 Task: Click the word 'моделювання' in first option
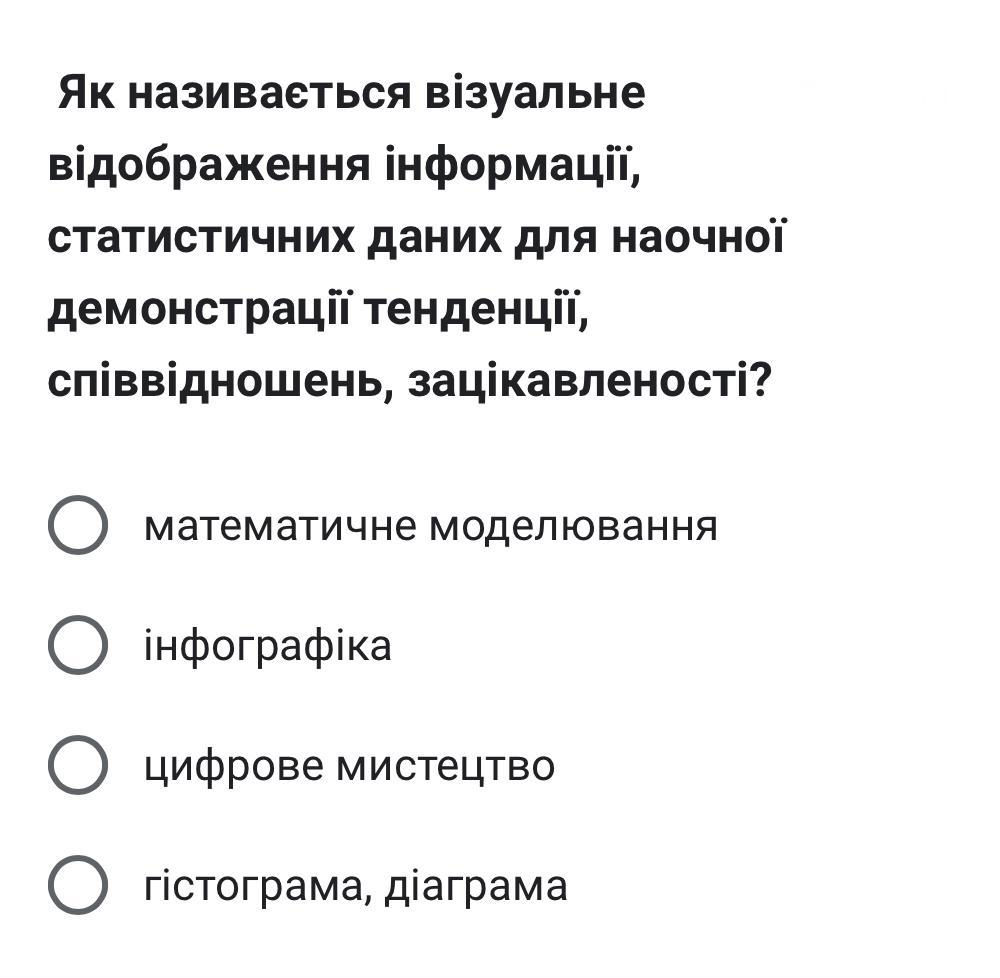coord(573,527)
